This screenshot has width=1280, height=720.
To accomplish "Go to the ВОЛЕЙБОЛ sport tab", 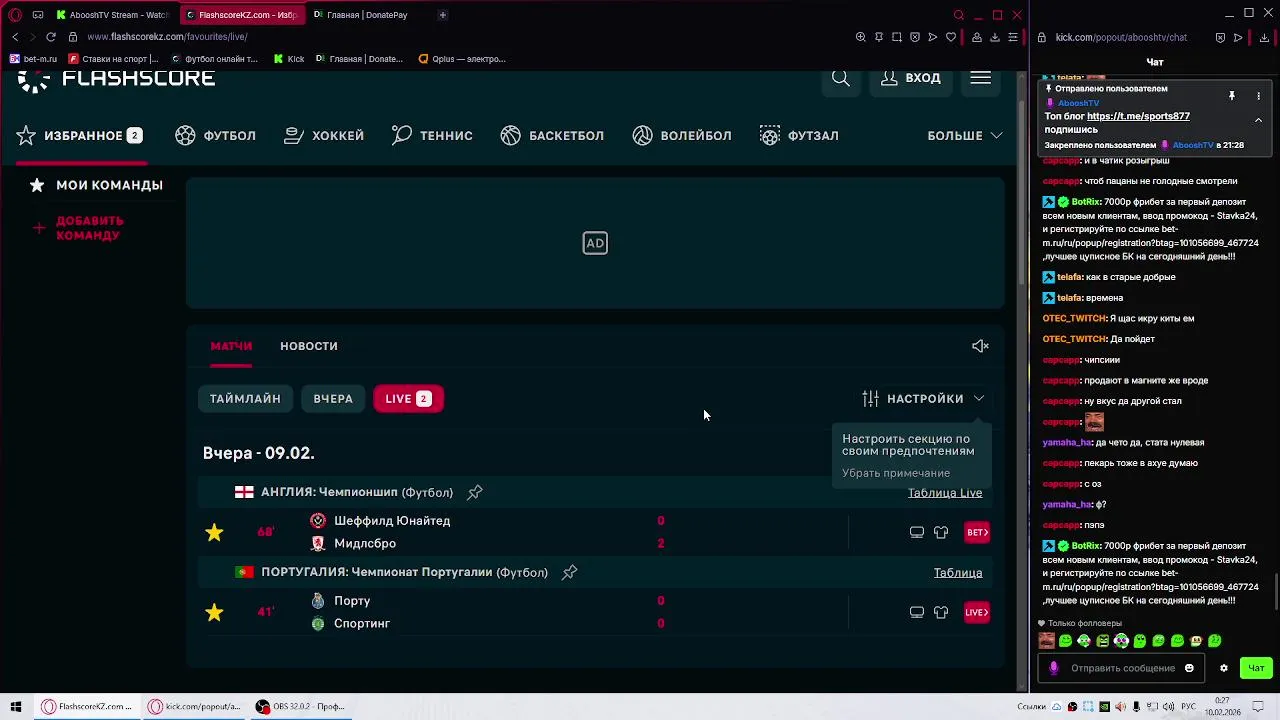I will 682,135.
